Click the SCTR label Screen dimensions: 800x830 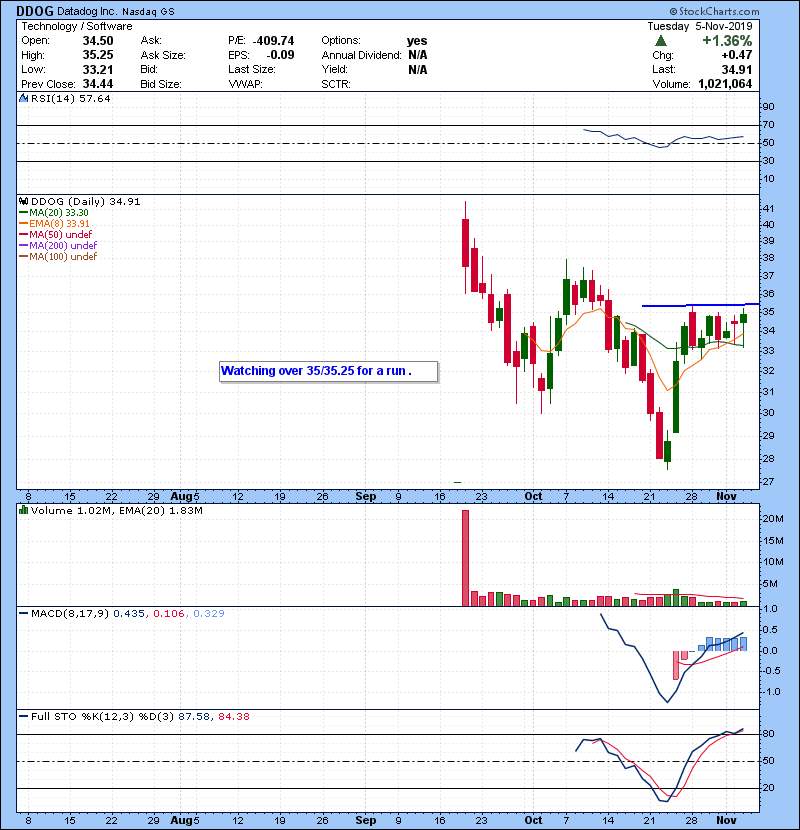click(x=336, y=84)
